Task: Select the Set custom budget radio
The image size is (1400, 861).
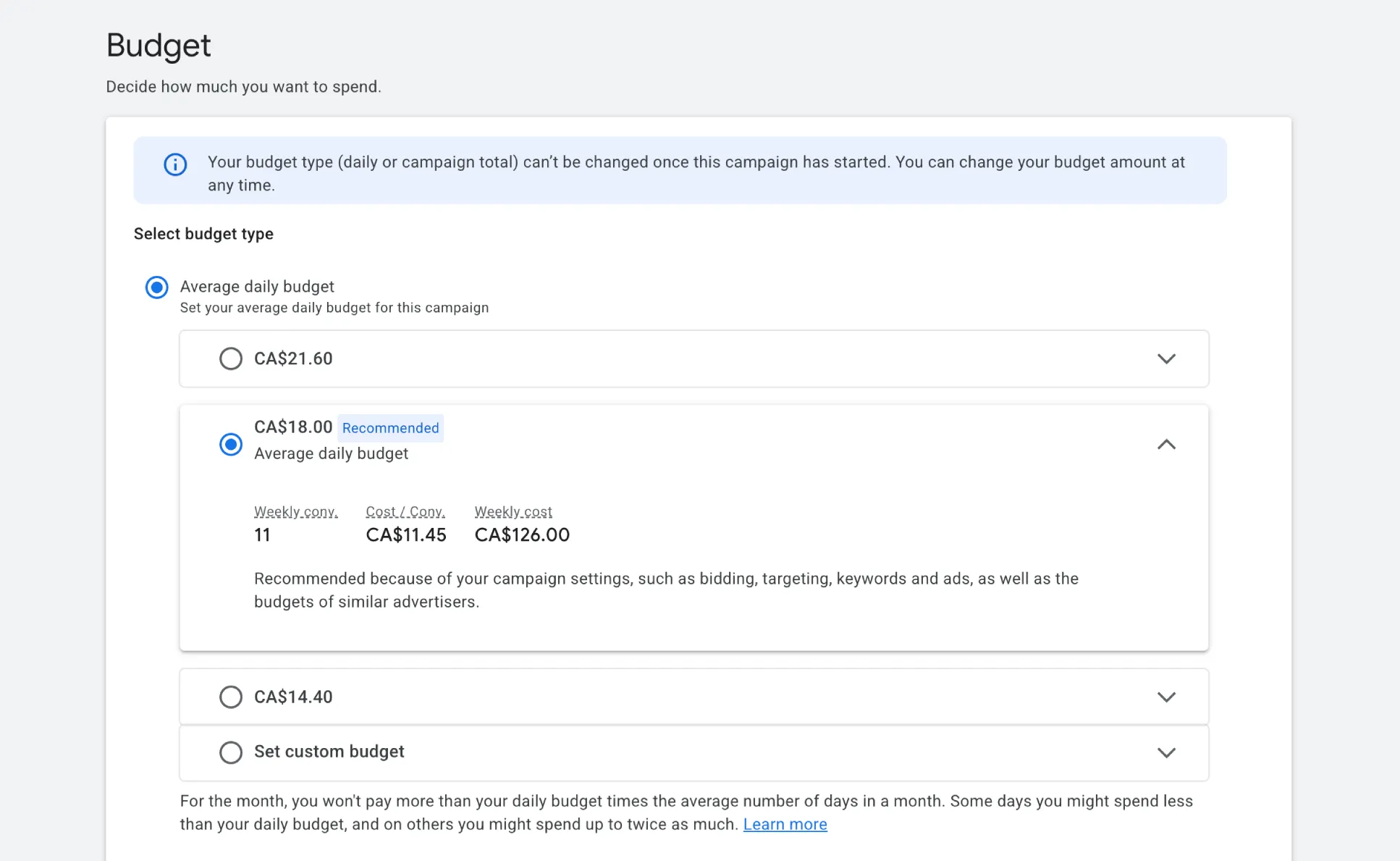Action: 231,752
